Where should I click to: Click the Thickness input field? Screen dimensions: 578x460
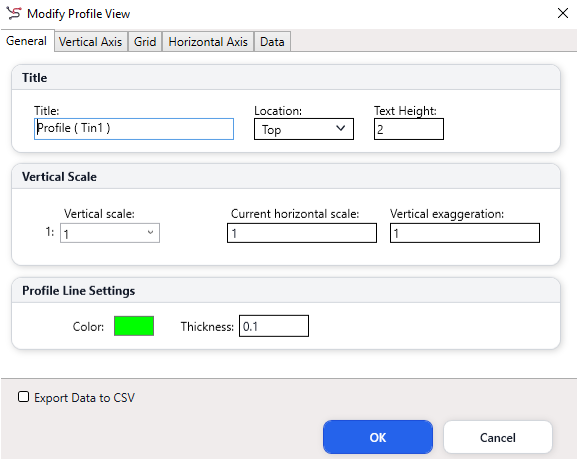coord(274,326)
